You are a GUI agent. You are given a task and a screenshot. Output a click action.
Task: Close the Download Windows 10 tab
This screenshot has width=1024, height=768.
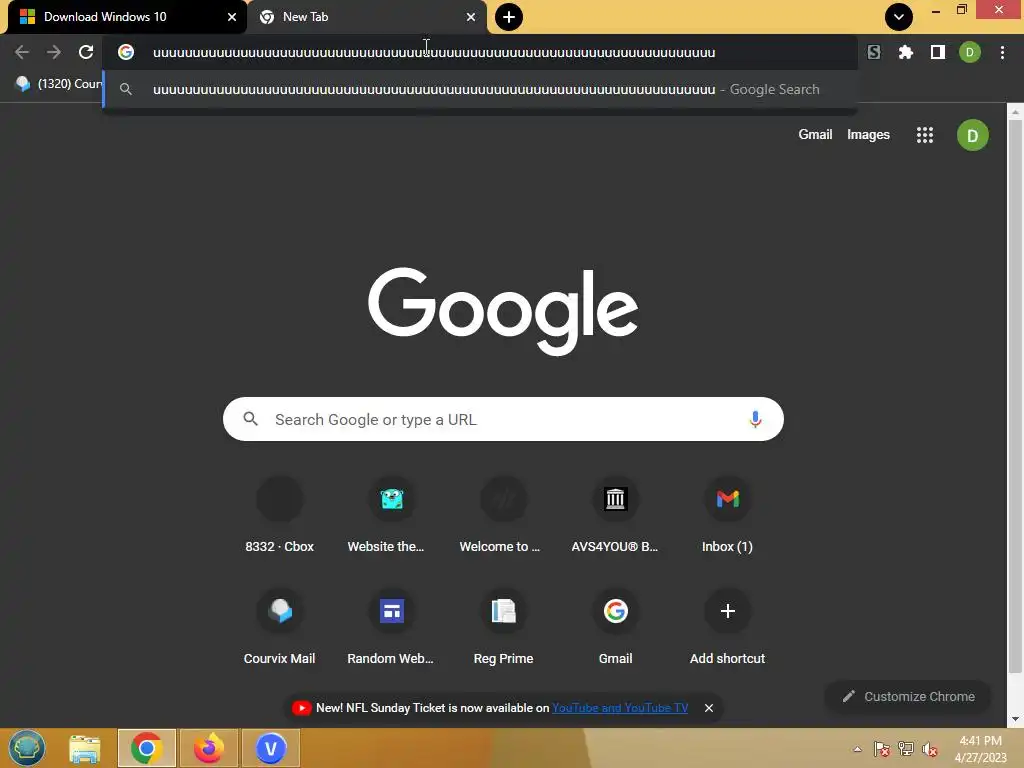point(232,17)
